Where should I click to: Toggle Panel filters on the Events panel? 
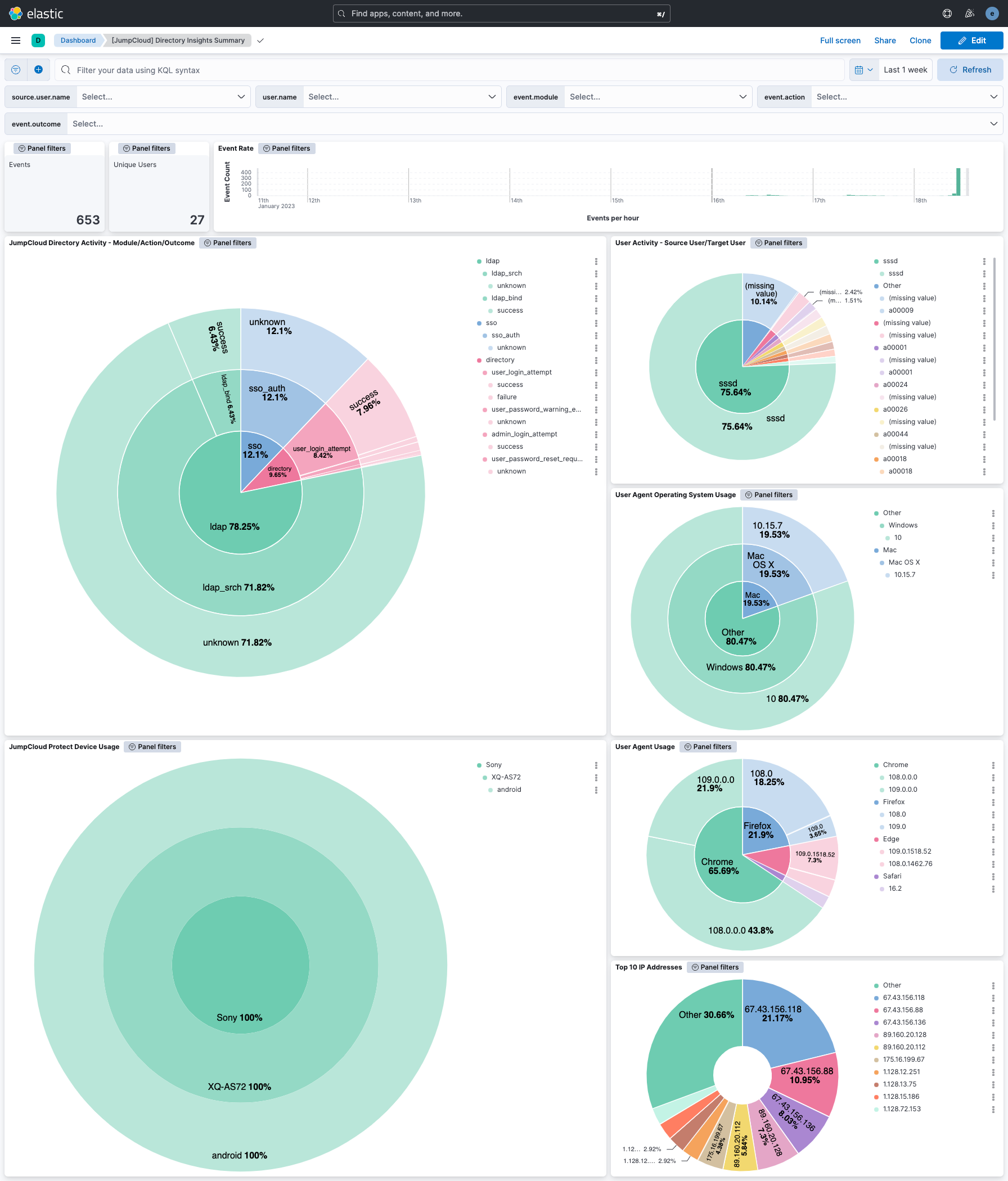42,148
